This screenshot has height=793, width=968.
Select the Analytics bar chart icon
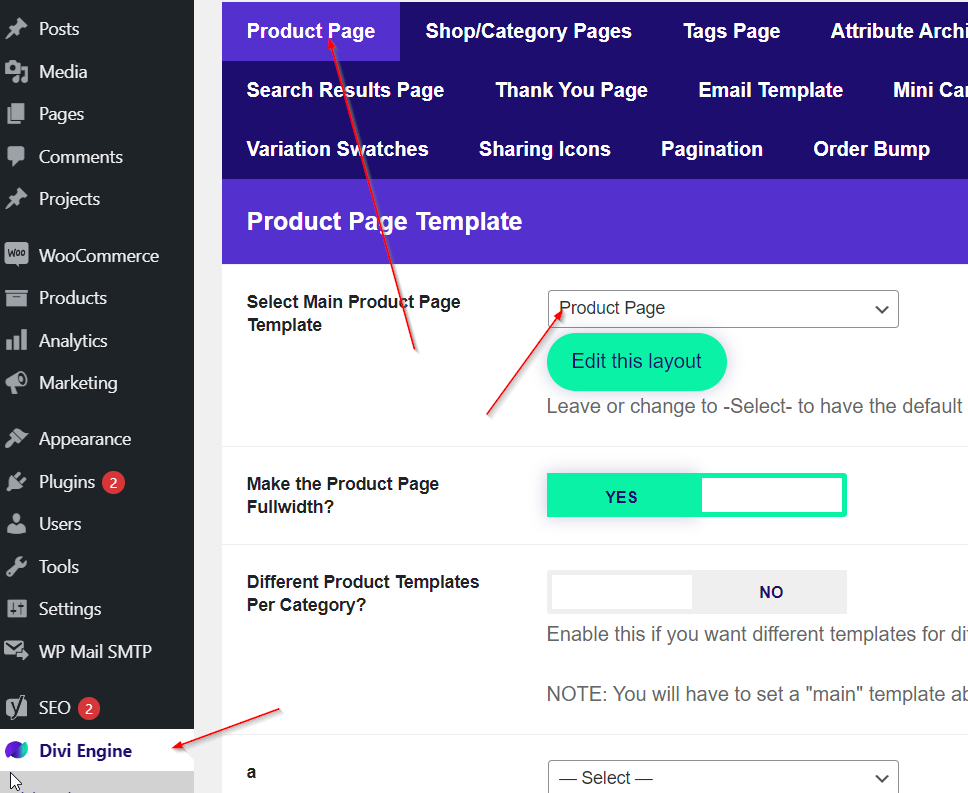click(16, 341)
